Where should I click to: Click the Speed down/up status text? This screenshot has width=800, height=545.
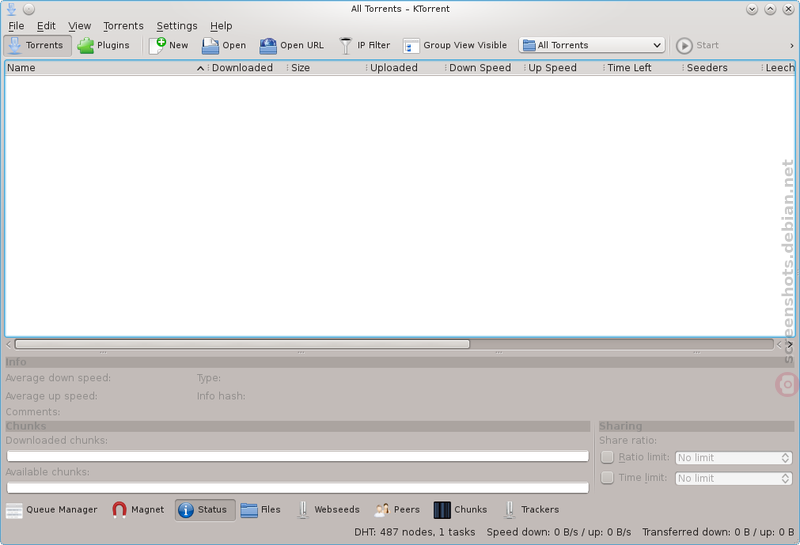click(x=559, y=532)
